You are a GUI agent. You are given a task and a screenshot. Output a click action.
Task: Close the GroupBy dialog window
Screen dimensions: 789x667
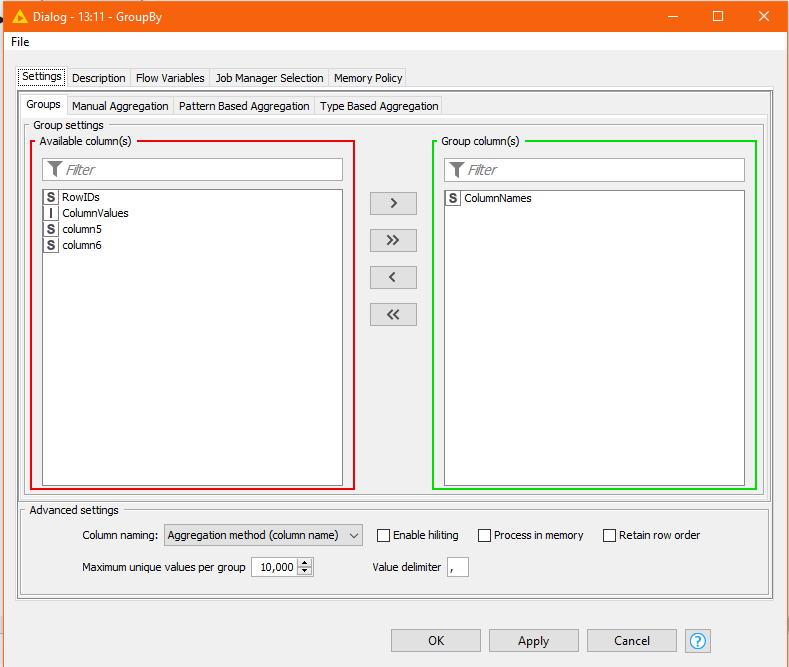pos(764,16)
